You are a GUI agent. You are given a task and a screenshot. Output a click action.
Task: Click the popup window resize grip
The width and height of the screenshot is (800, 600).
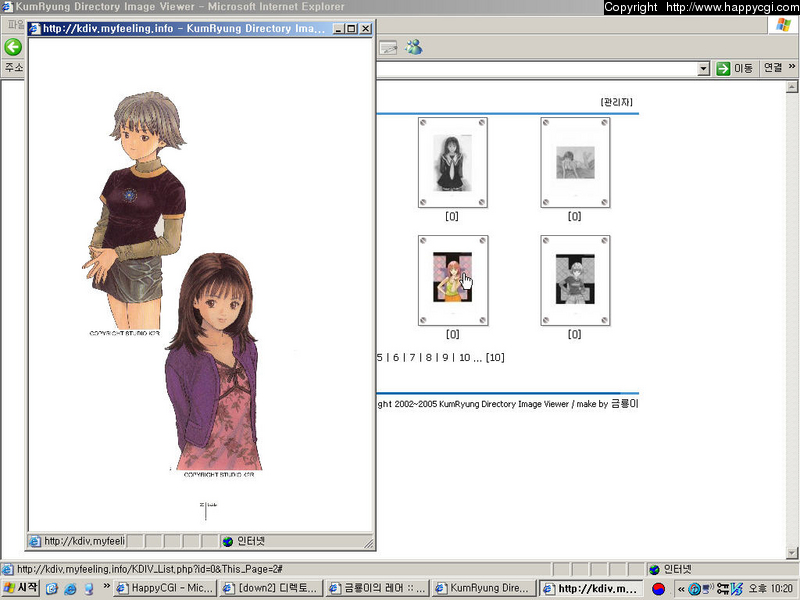[x=369, y=543]
